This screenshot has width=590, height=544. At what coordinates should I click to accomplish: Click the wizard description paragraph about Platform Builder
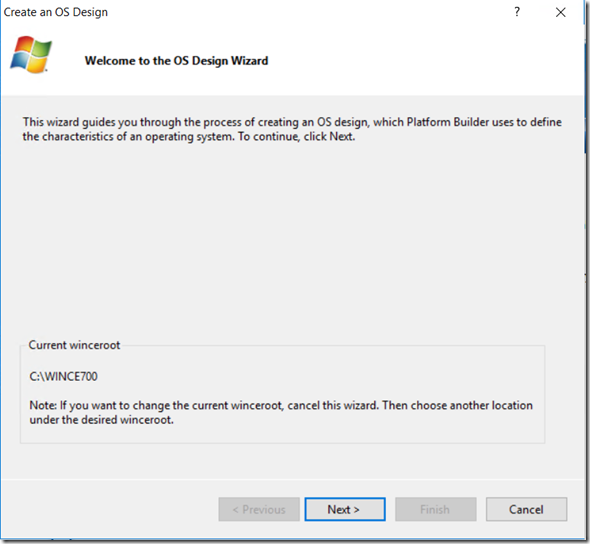click(x=292, y=129)
